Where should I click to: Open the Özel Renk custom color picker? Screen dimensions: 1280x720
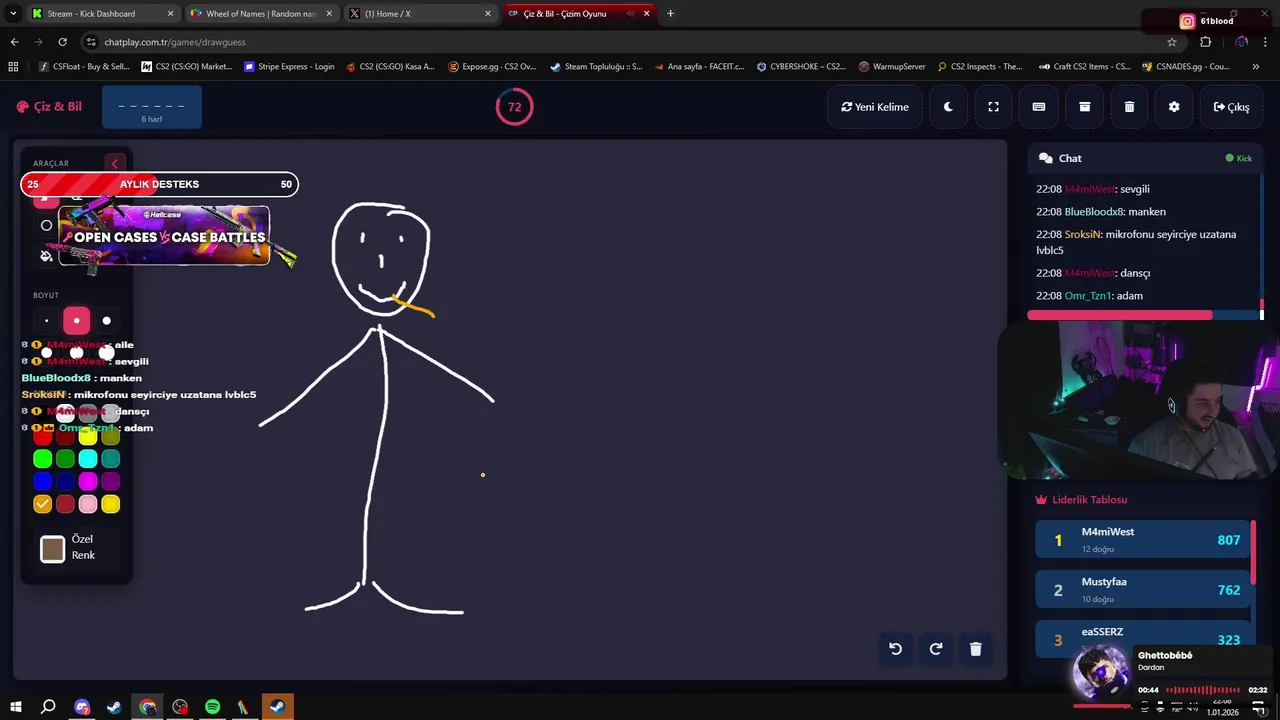tap(52, 548)
